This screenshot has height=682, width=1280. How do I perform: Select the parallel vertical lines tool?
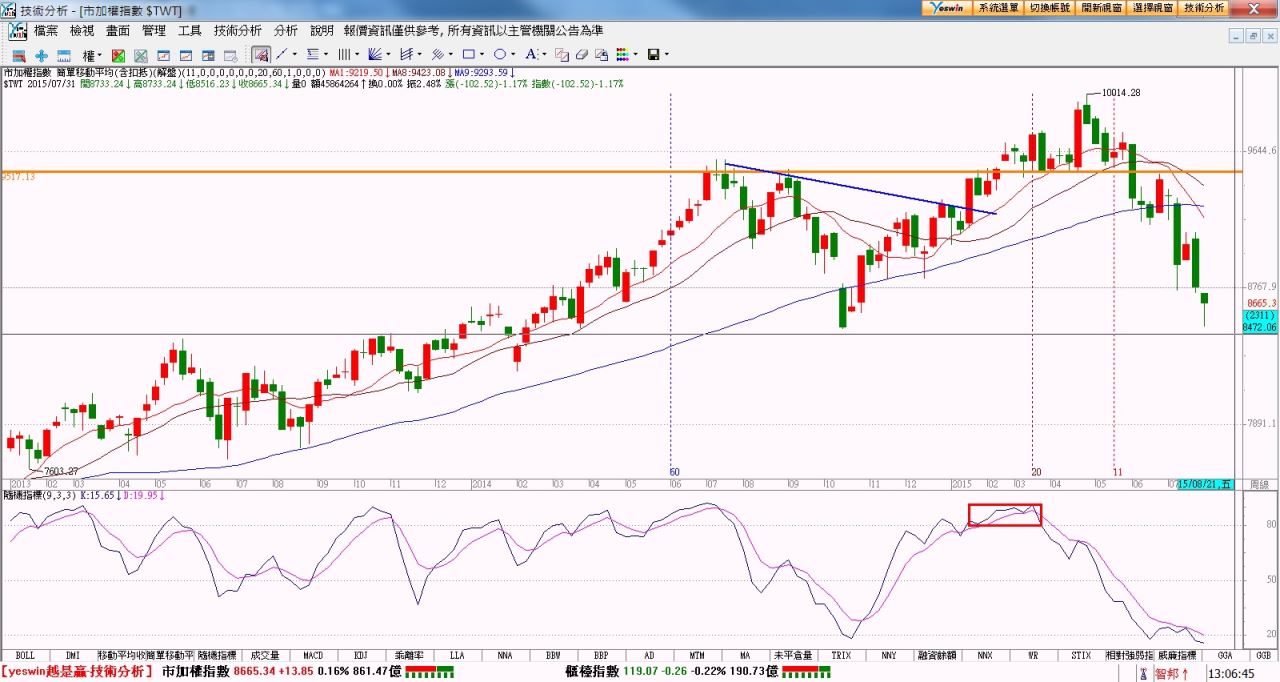point(344,54)
